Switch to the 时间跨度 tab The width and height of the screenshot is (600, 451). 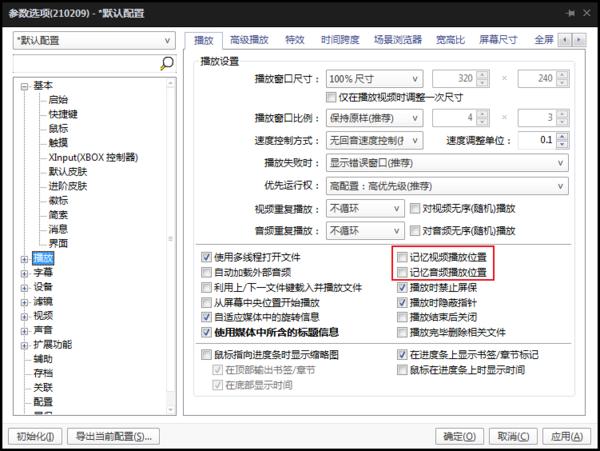342,40
